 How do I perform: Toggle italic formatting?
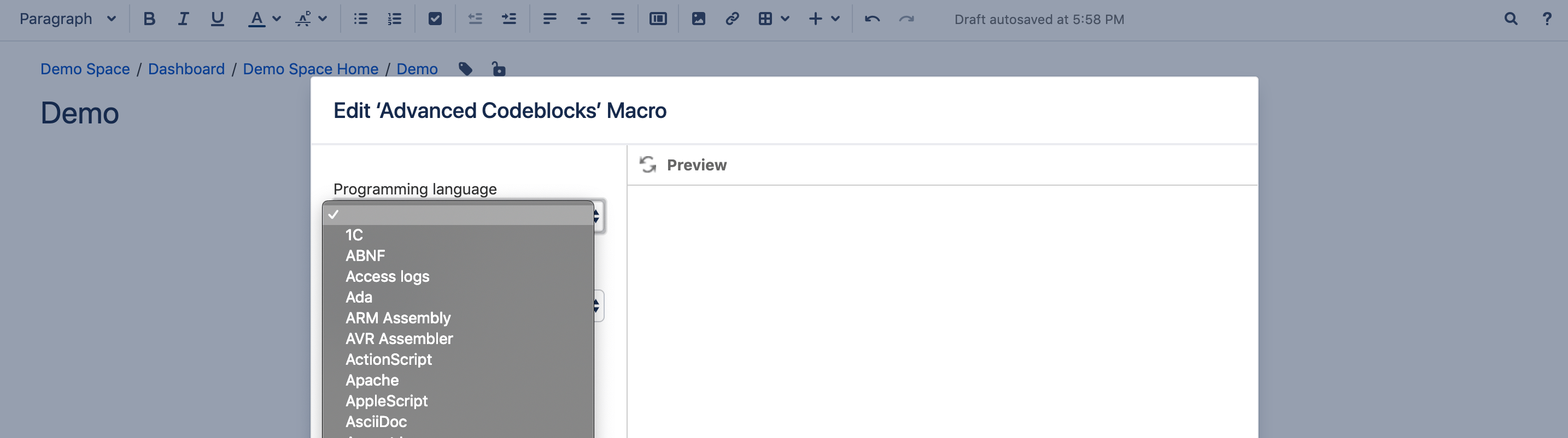(x=183, y=19)
